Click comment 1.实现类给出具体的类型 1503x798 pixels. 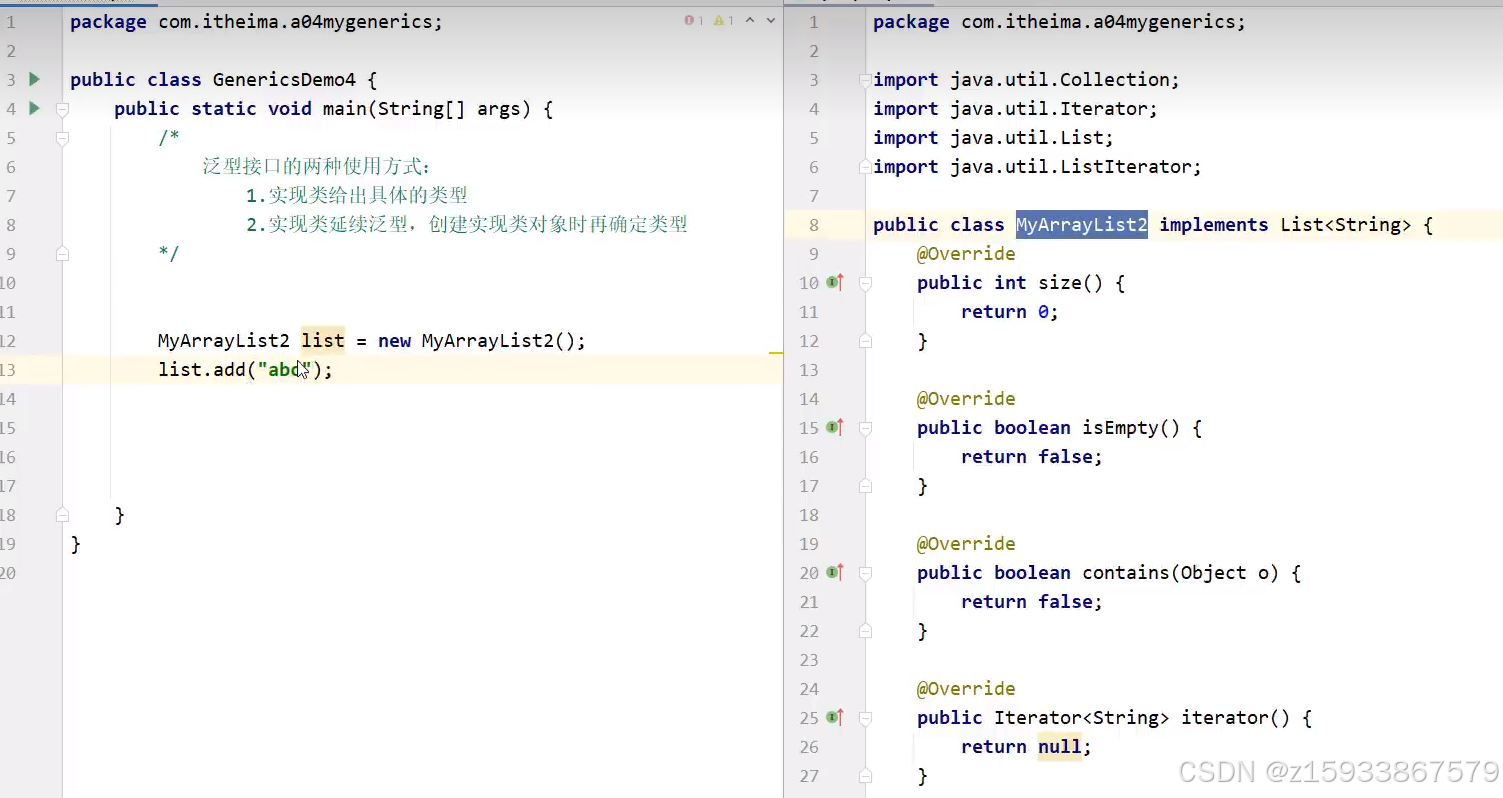[x=357, y=196]
